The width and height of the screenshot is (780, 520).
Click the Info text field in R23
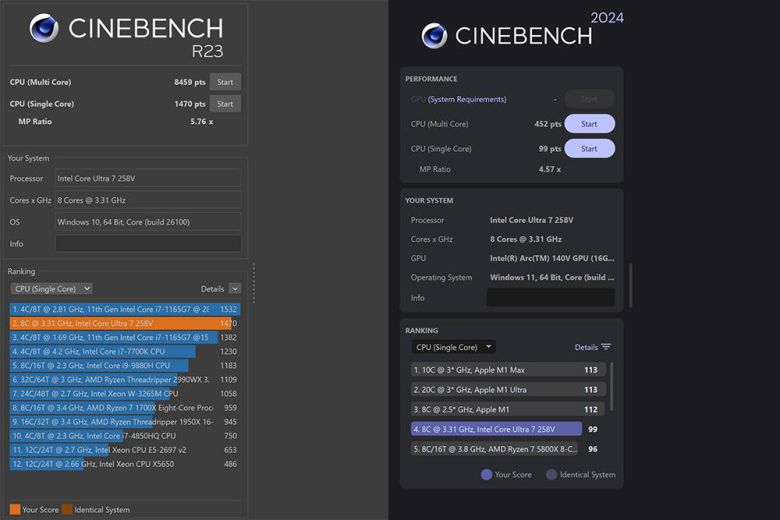[x=147, y=243]
